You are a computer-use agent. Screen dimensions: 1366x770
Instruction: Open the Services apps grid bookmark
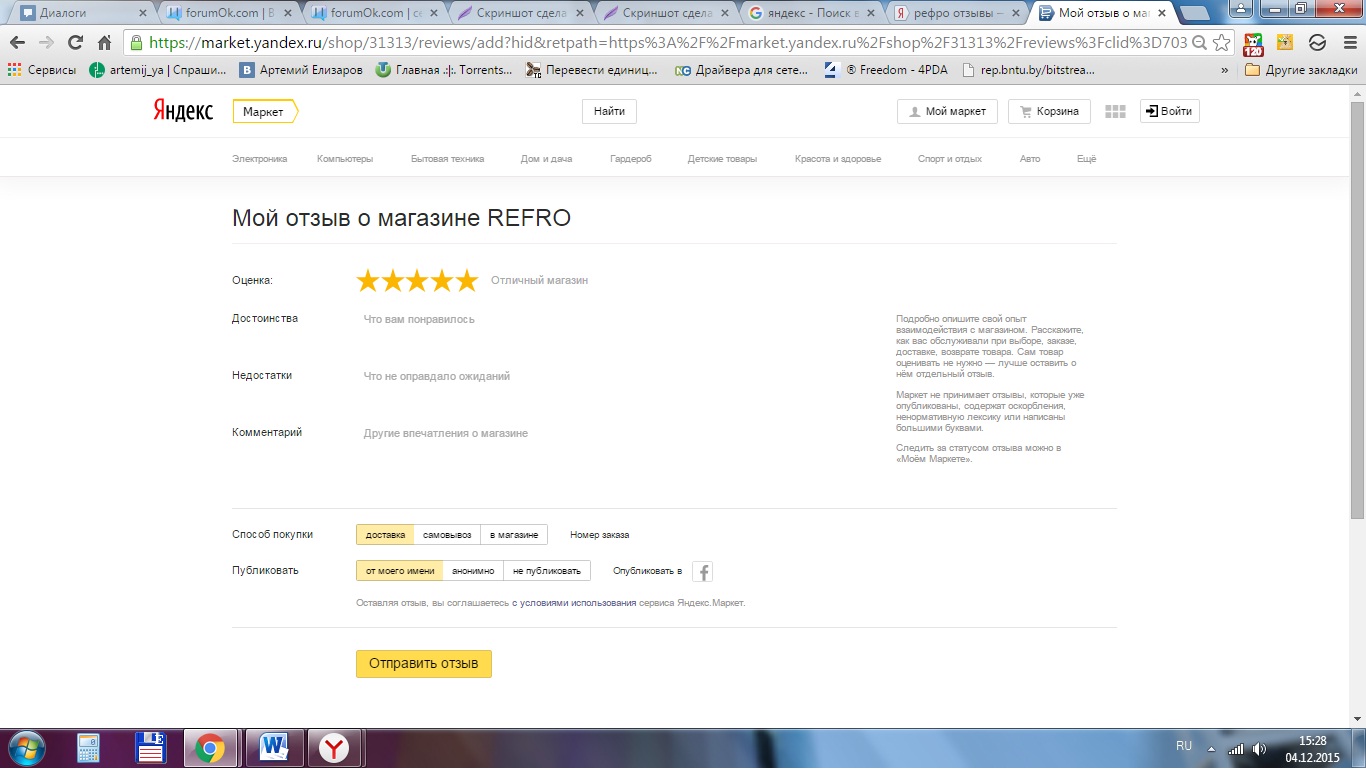click(x=41, y=70)
